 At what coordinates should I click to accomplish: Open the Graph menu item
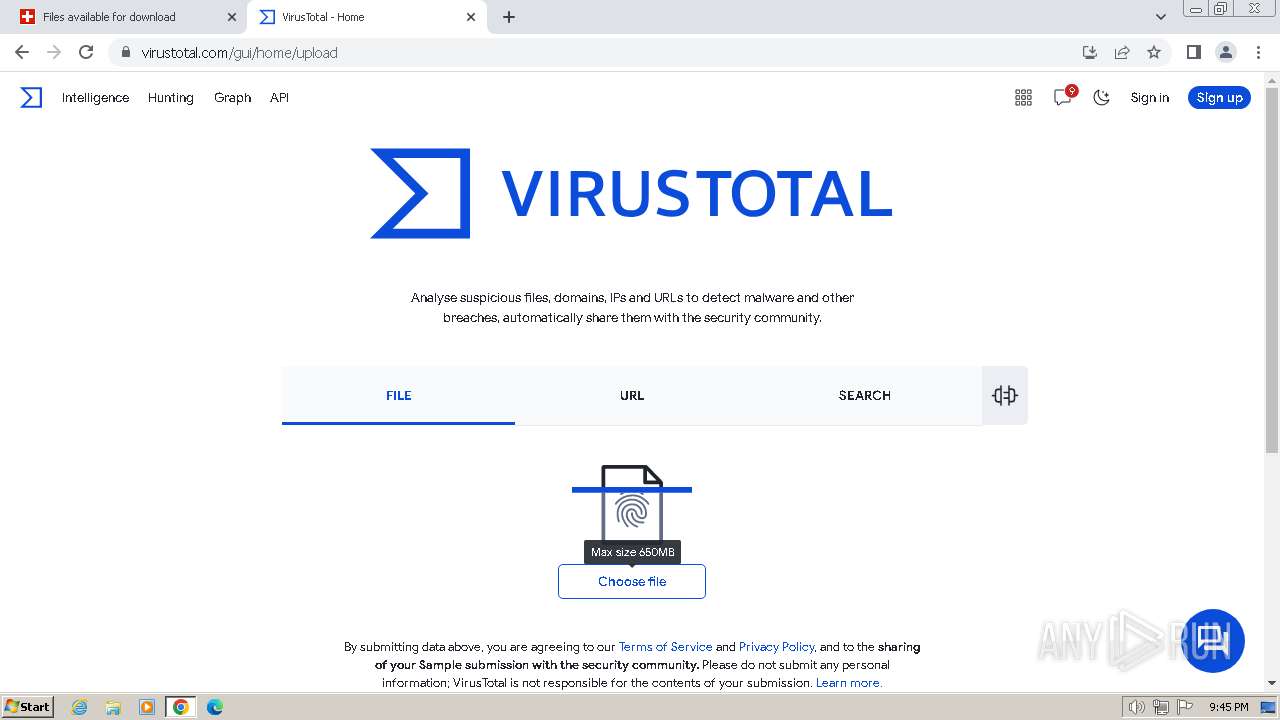pos(232,97)
